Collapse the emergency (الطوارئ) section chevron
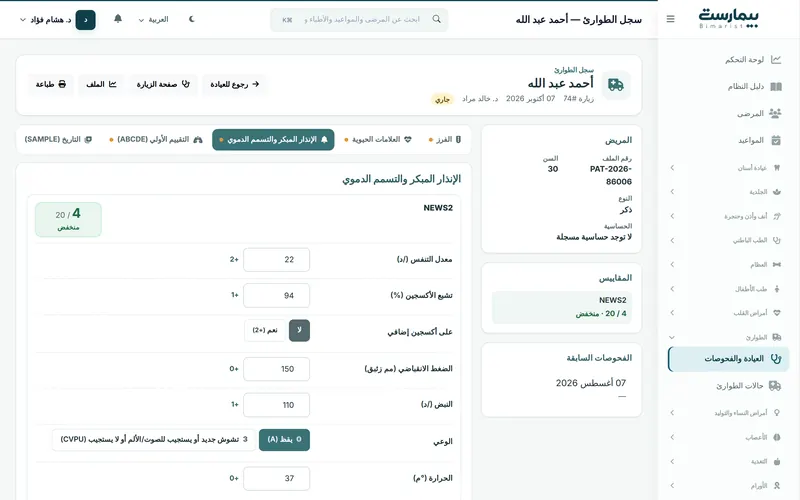This screenshot has width=800, height=500. pos(672,337)
